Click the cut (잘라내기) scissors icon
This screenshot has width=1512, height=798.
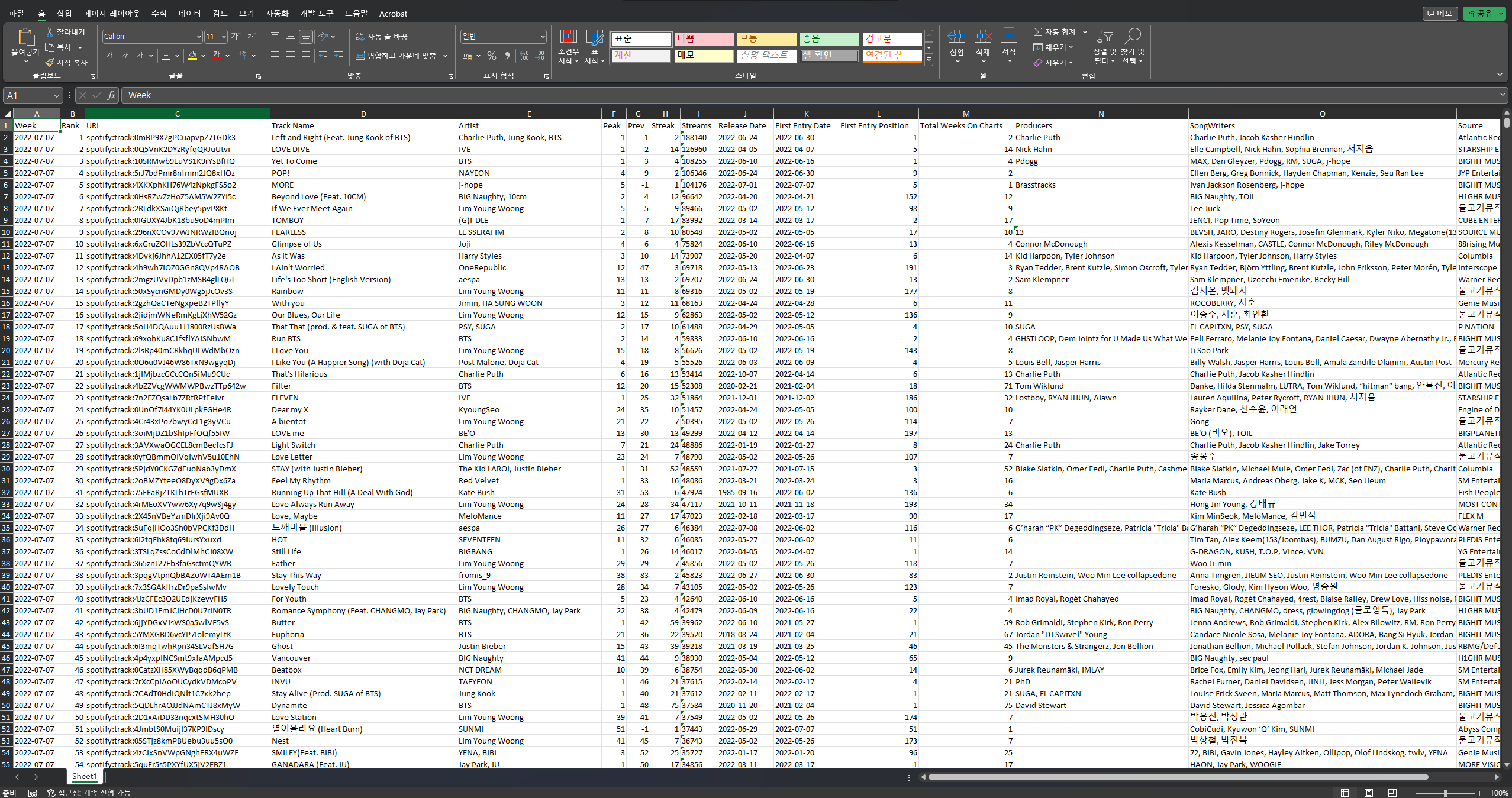click(50, 32)
